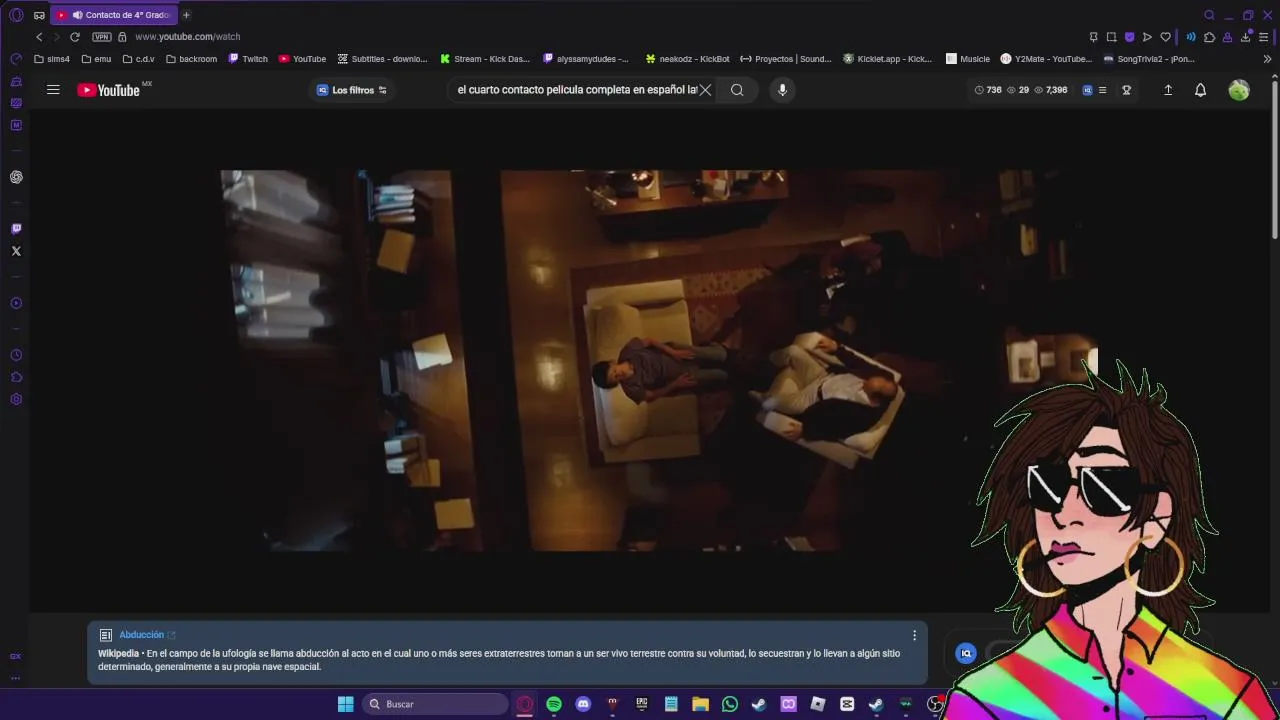Open the YouTube bookmark in bookmarks bar

click(302, 59)
